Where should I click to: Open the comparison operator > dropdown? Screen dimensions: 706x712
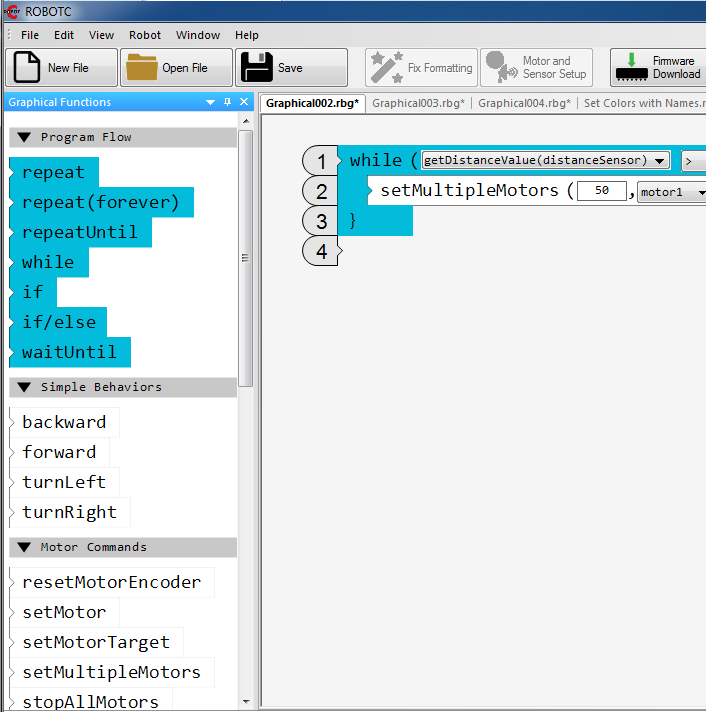pyautogui.click(x=693, y=161)
